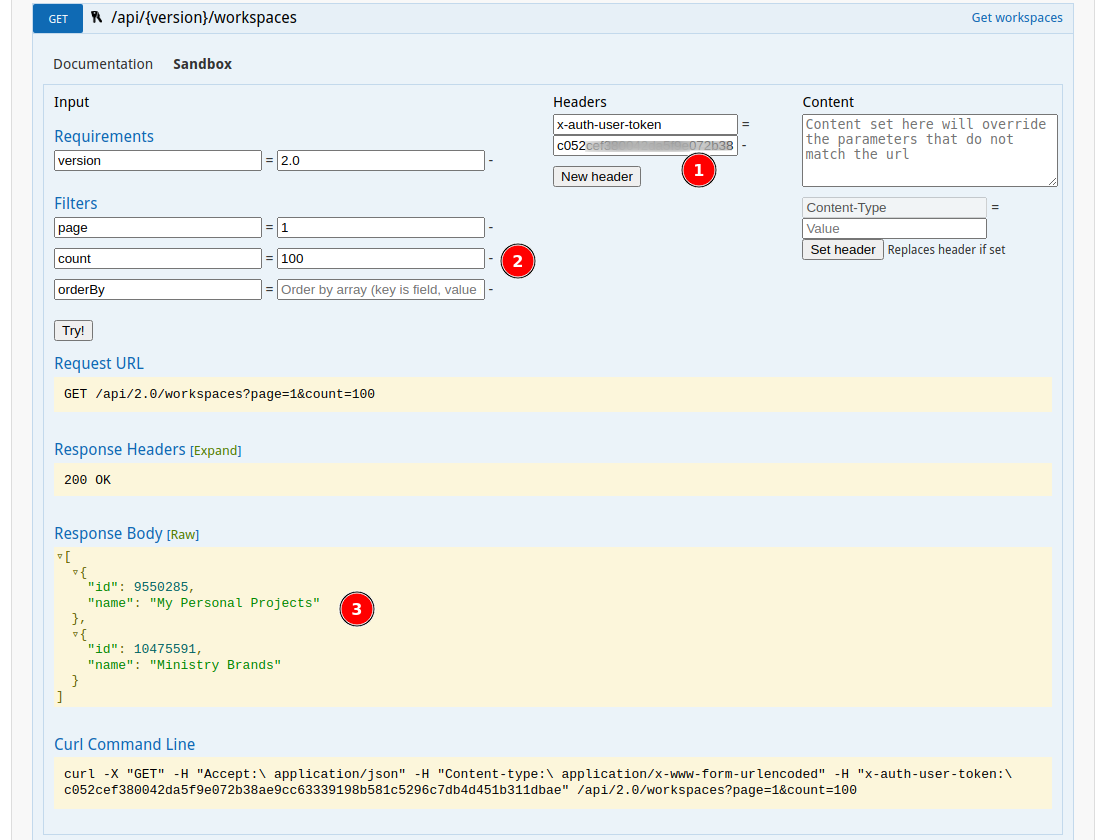Switch to the Documentation tab

[103, 64]
